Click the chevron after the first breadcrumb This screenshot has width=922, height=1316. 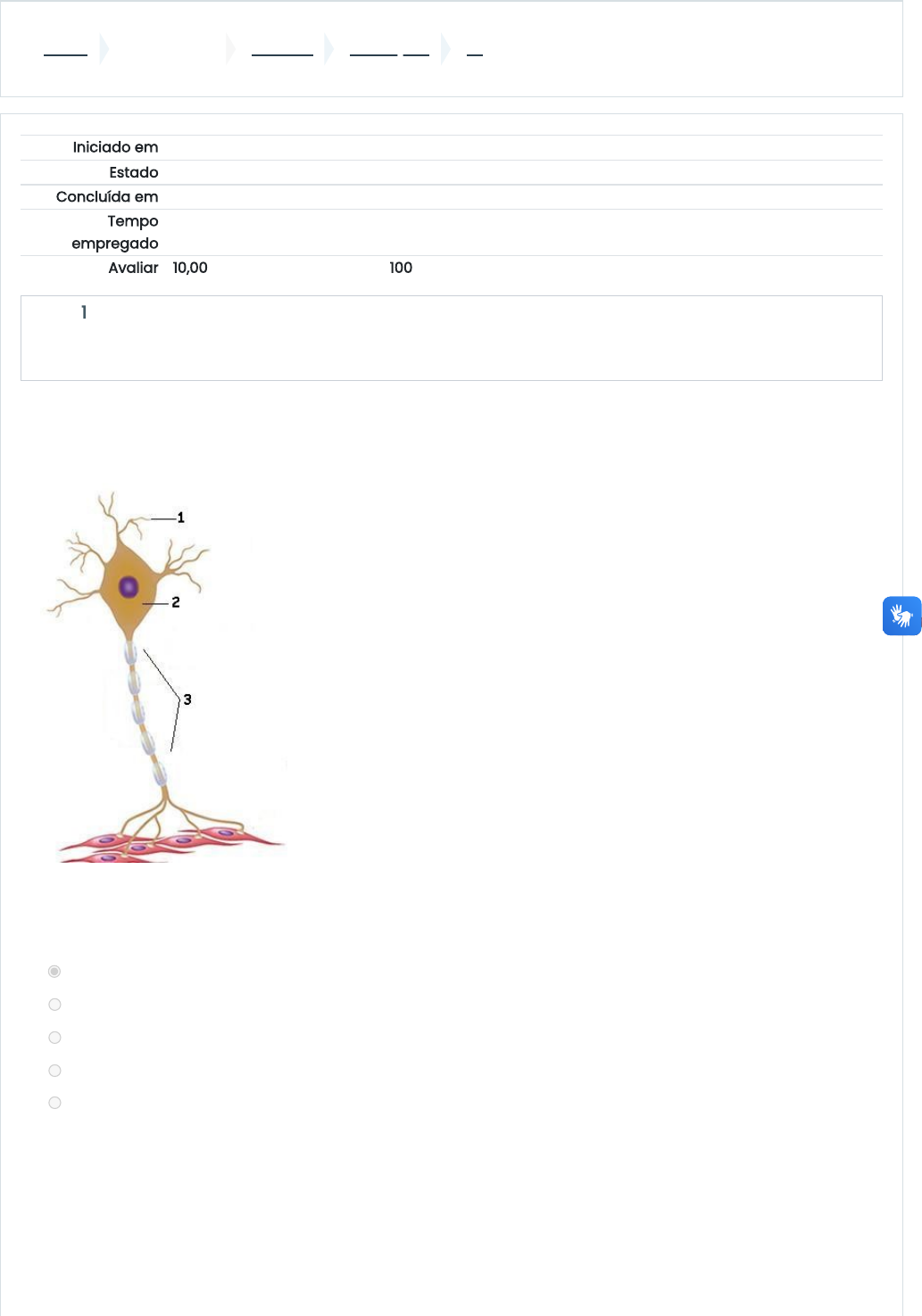pyautogui.click(x=104, y=49)
